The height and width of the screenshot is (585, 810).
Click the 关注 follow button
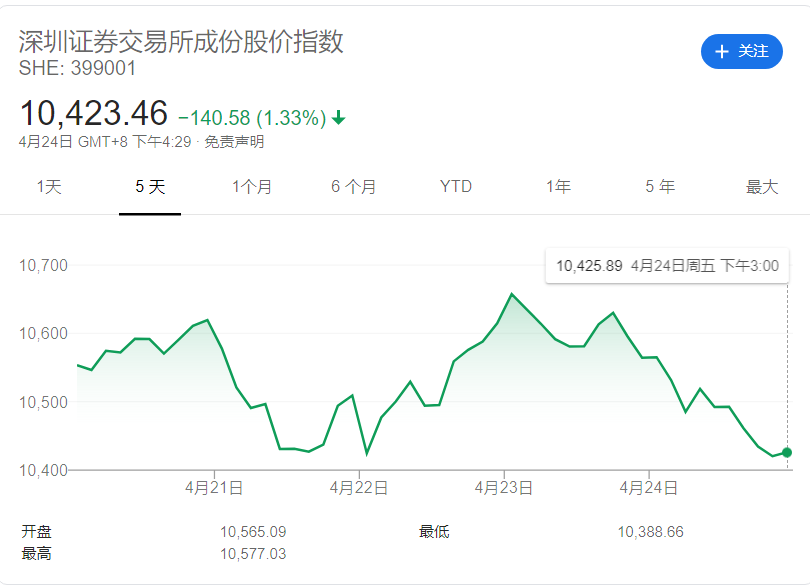pos(741,51)
